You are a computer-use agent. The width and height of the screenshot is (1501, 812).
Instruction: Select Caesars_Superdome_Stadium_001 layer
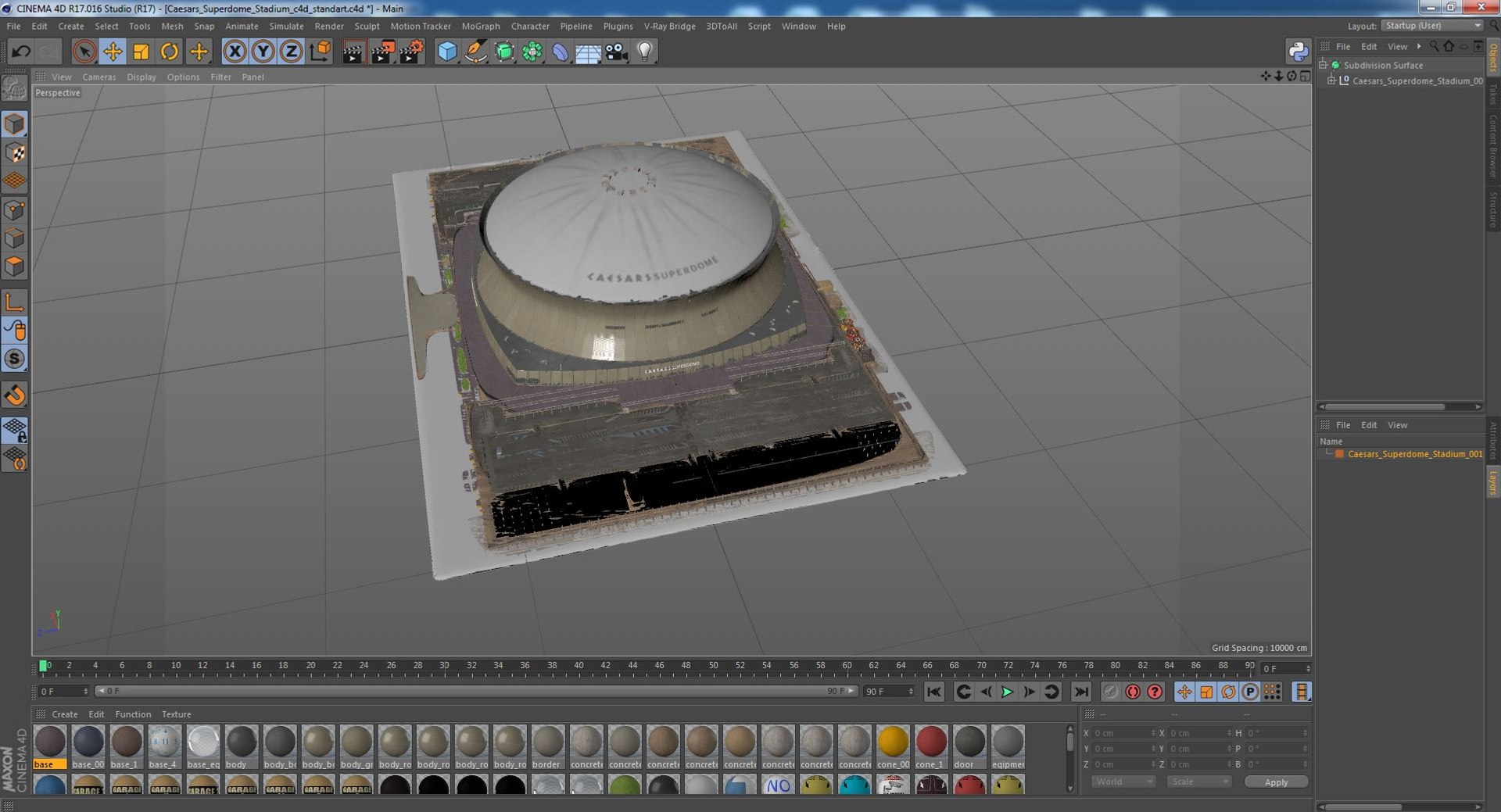pyautogui.click(x=1414, y=453)
